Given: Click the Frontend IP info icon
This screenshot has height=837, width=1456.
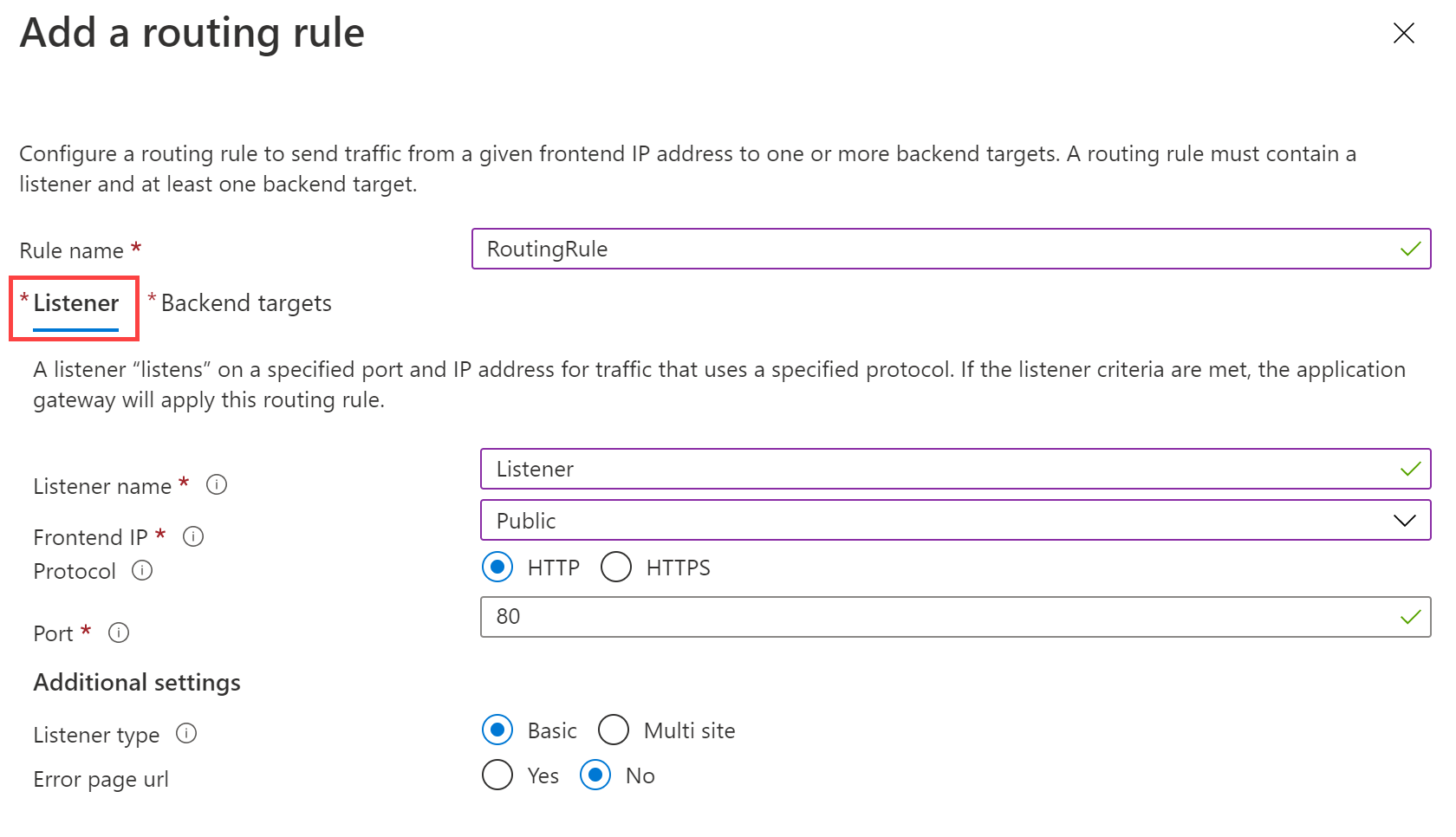Looking at the screenshot, I should [192, 536].
